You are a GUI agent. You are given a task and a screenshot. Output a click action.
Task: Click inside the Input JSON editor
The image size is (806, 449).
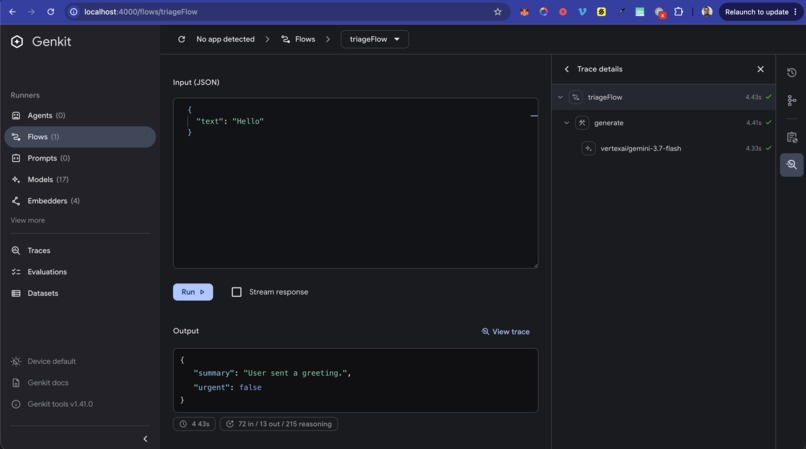(x=356, y=183)
